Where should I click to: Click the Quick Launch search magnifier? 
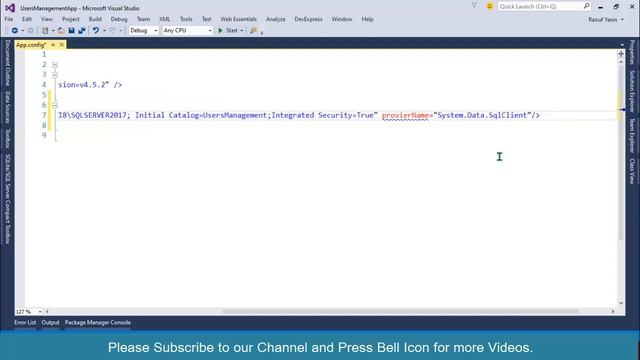pyautogui.click(x=587, y=6)
